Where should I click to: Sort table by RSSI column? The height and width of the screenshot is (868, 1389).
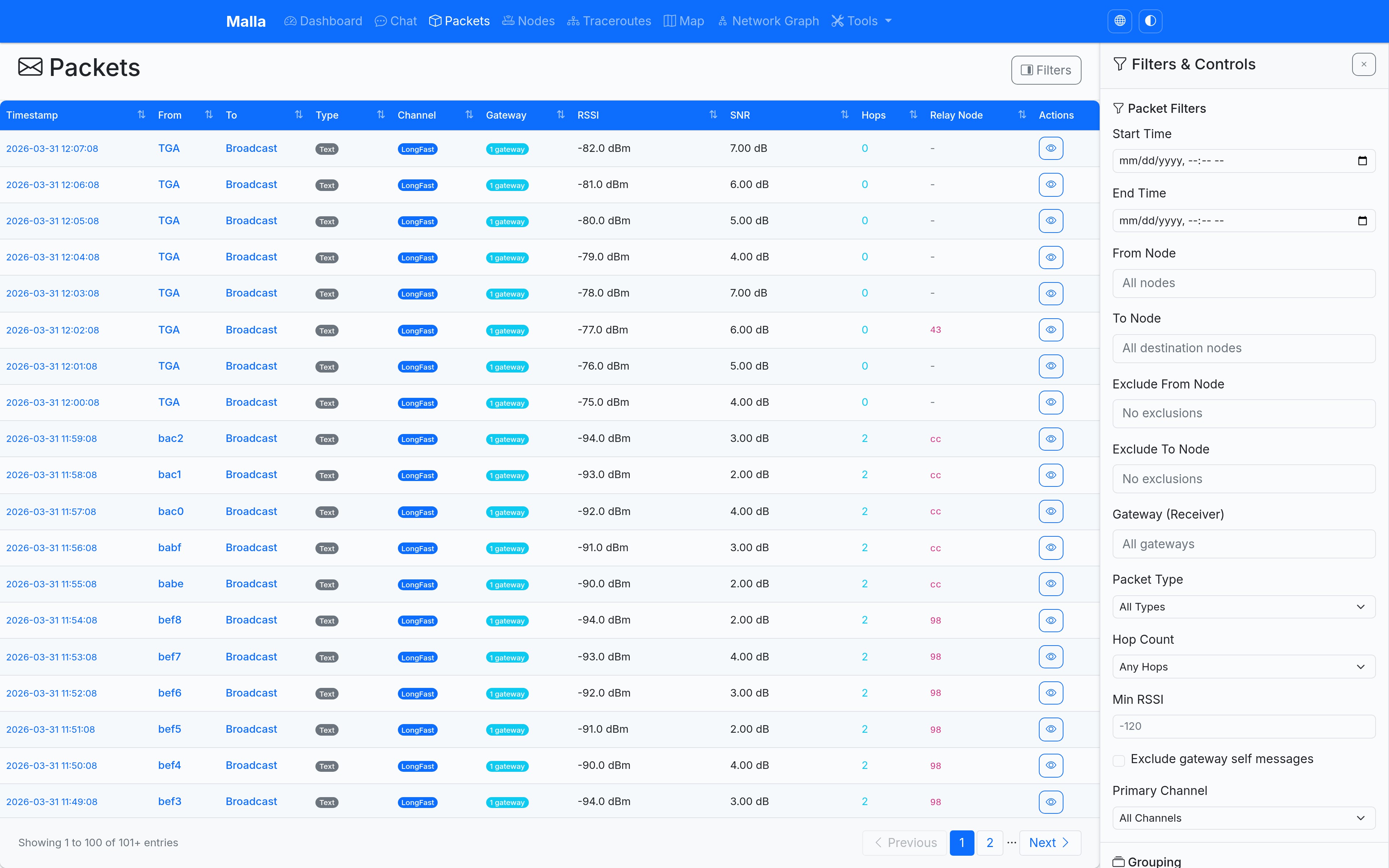coord(647,115)
